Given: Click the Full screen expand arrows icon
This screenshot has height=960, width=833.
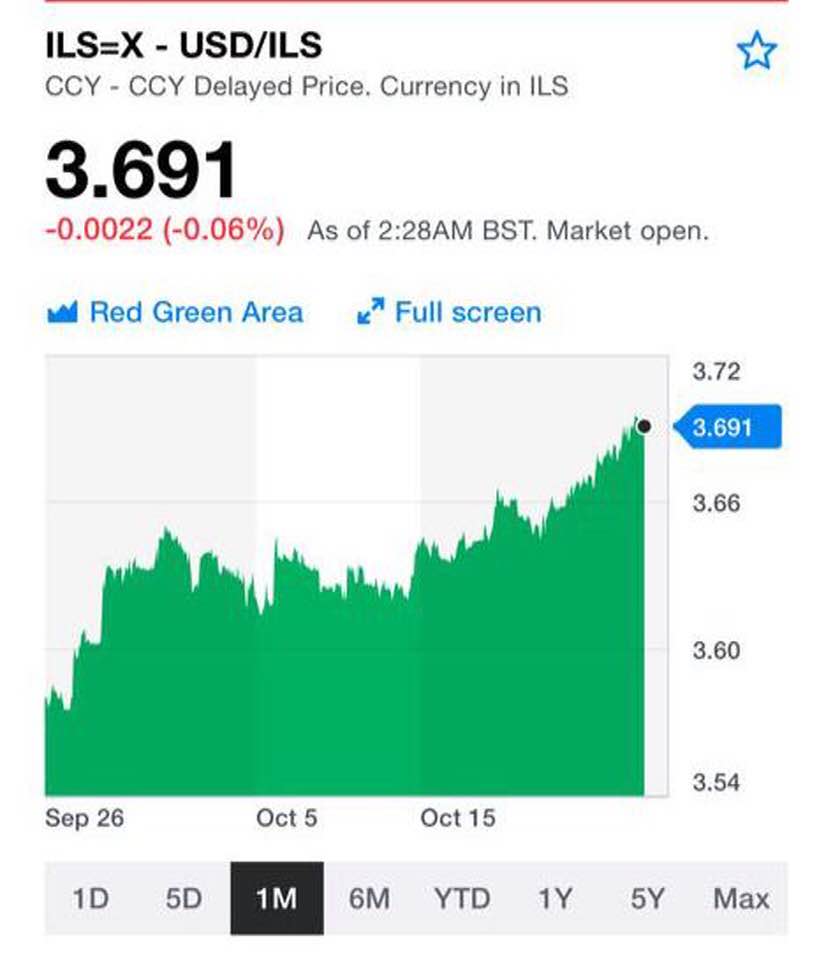Looking at the screenshot, I should click(x=371, y=311).
